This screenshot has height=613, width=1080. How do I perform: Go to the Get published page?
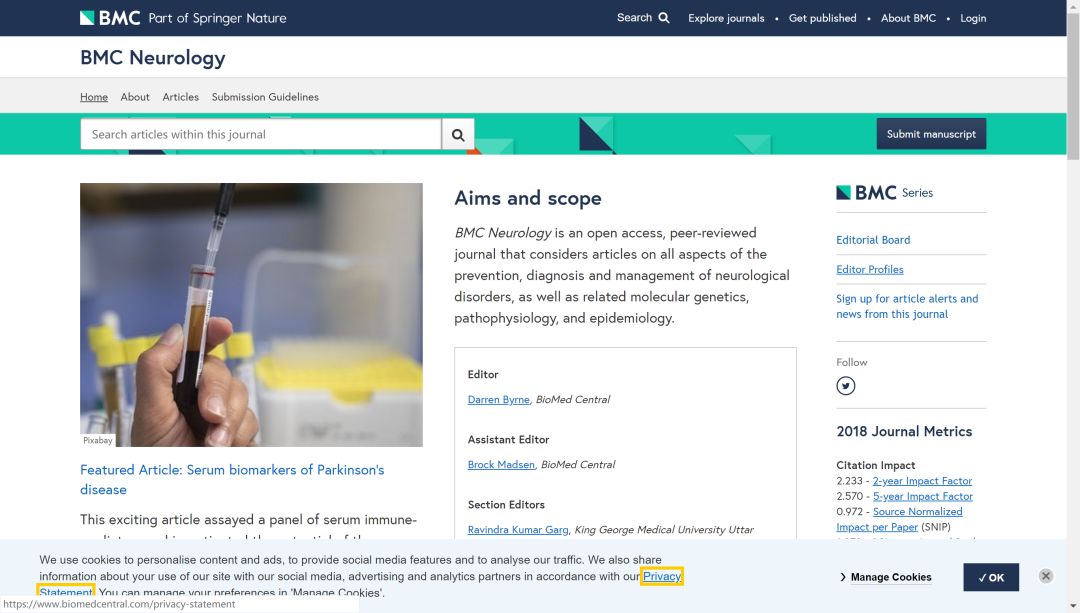[x=822, y=18]
